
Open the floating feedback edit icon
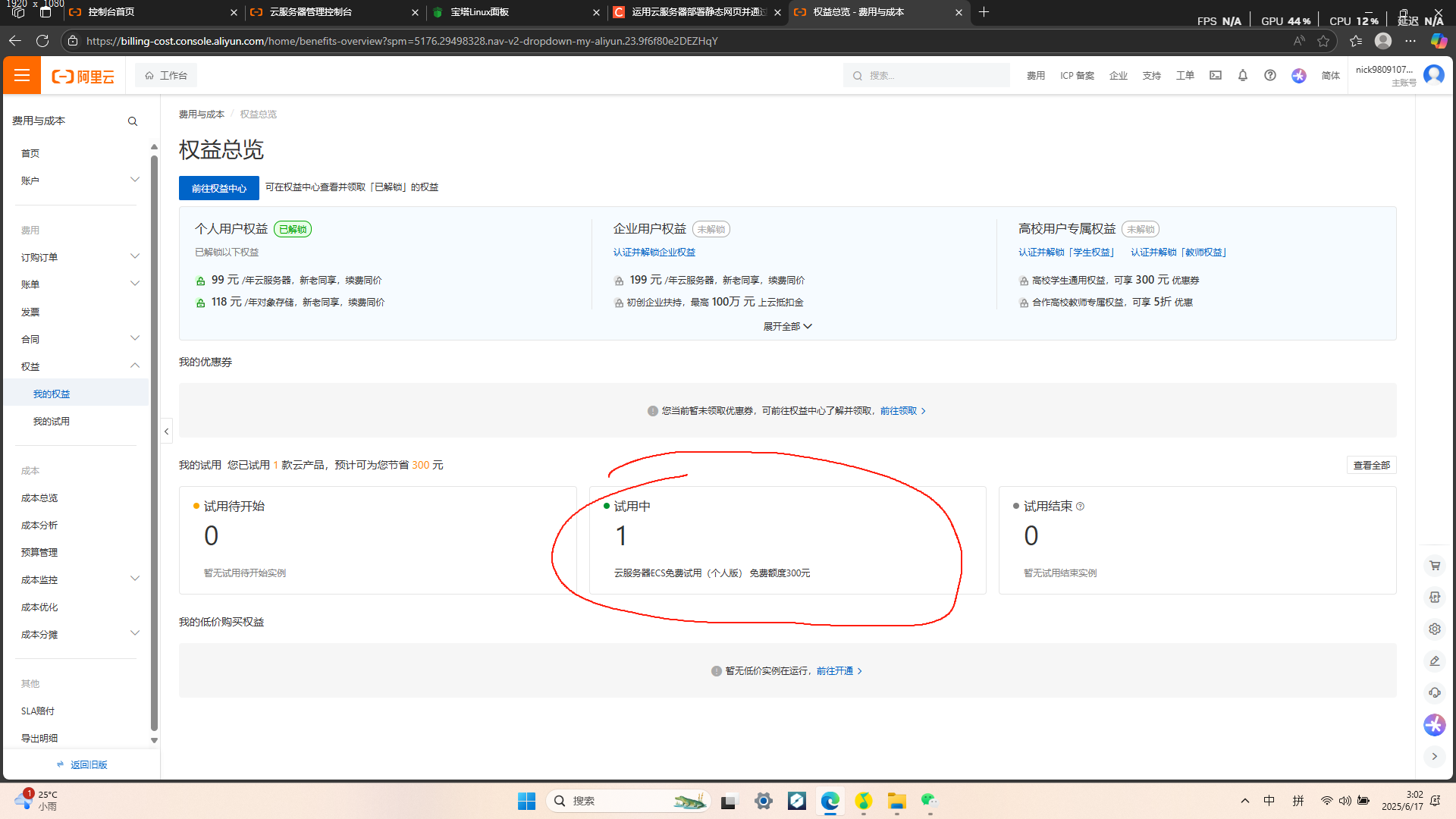click(x=1435, y=661)
